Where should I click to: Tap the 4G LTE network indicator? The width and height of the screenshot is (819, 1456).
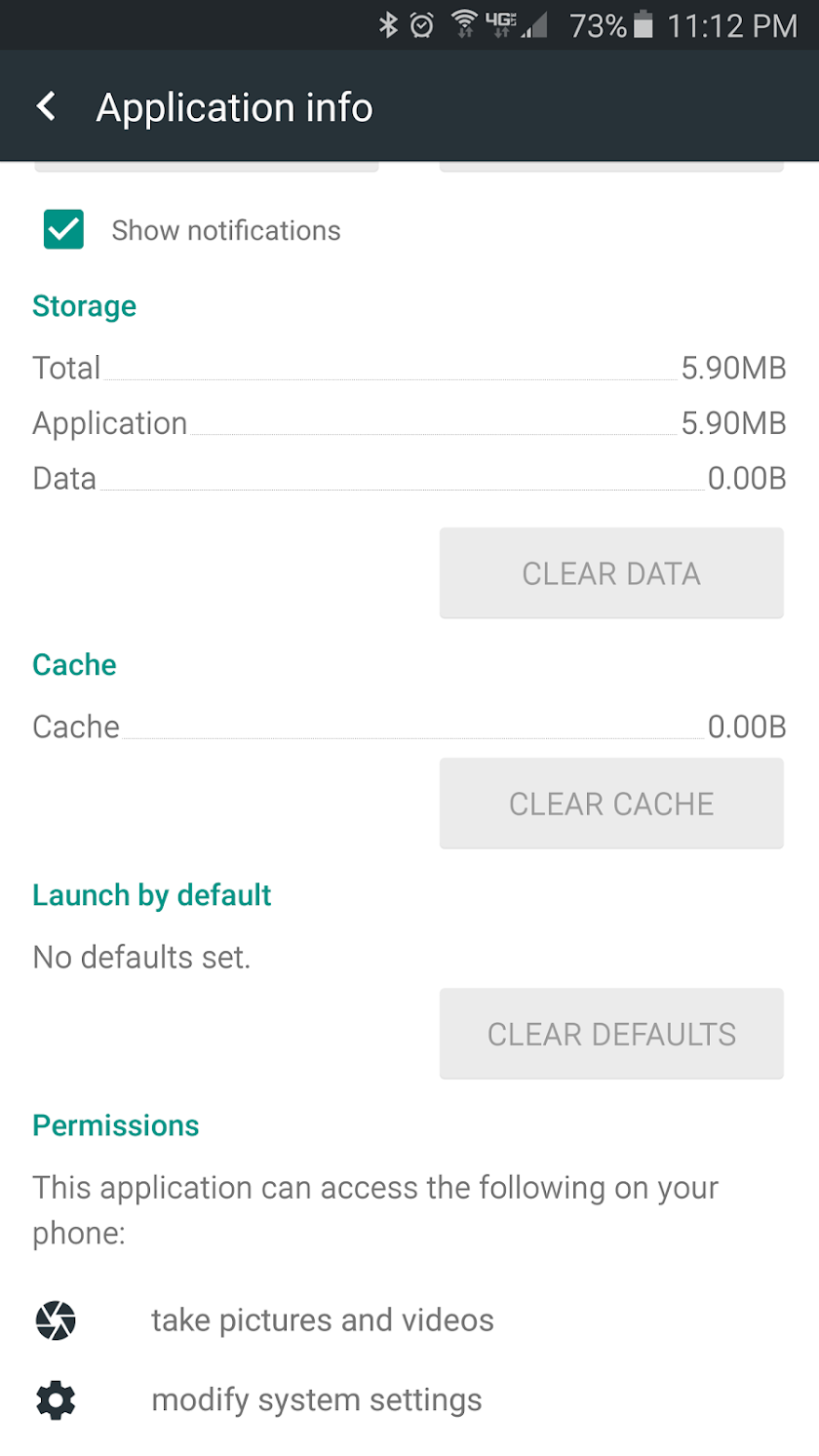click(501, 25)
